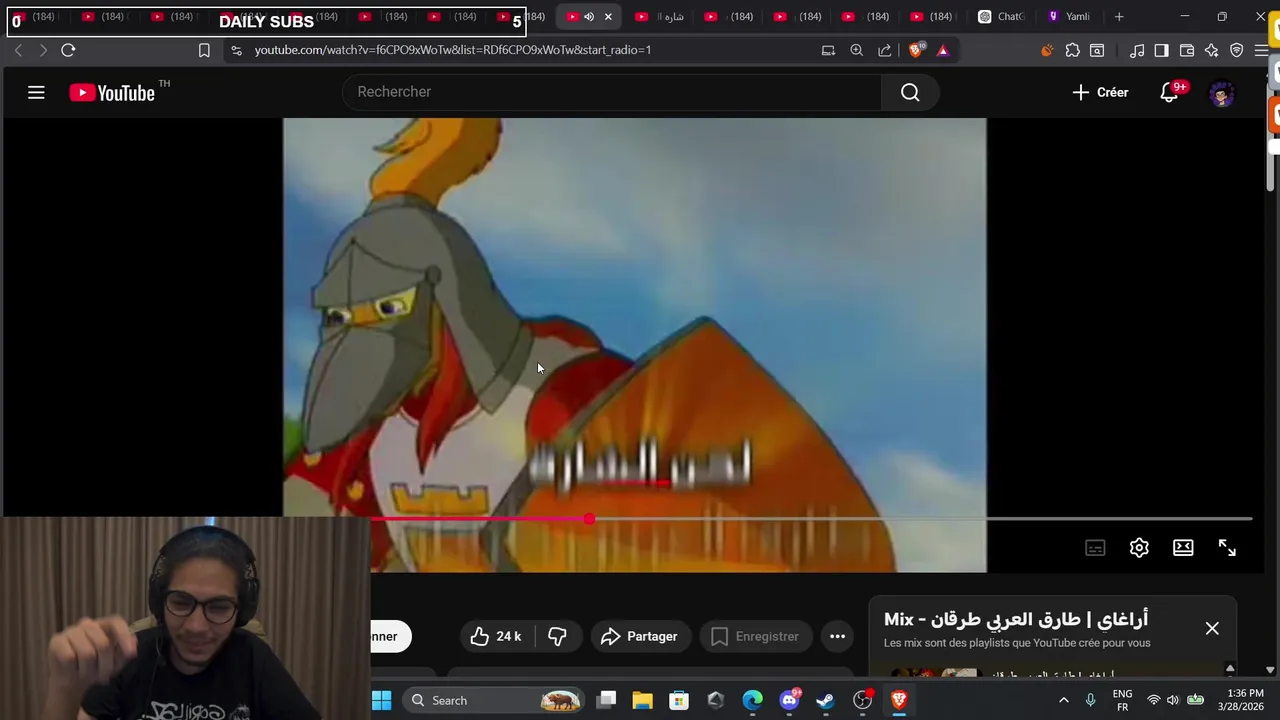The image size is (1280, 720).
Task: Open Brave VPN shield icon
Action: 1237,50
